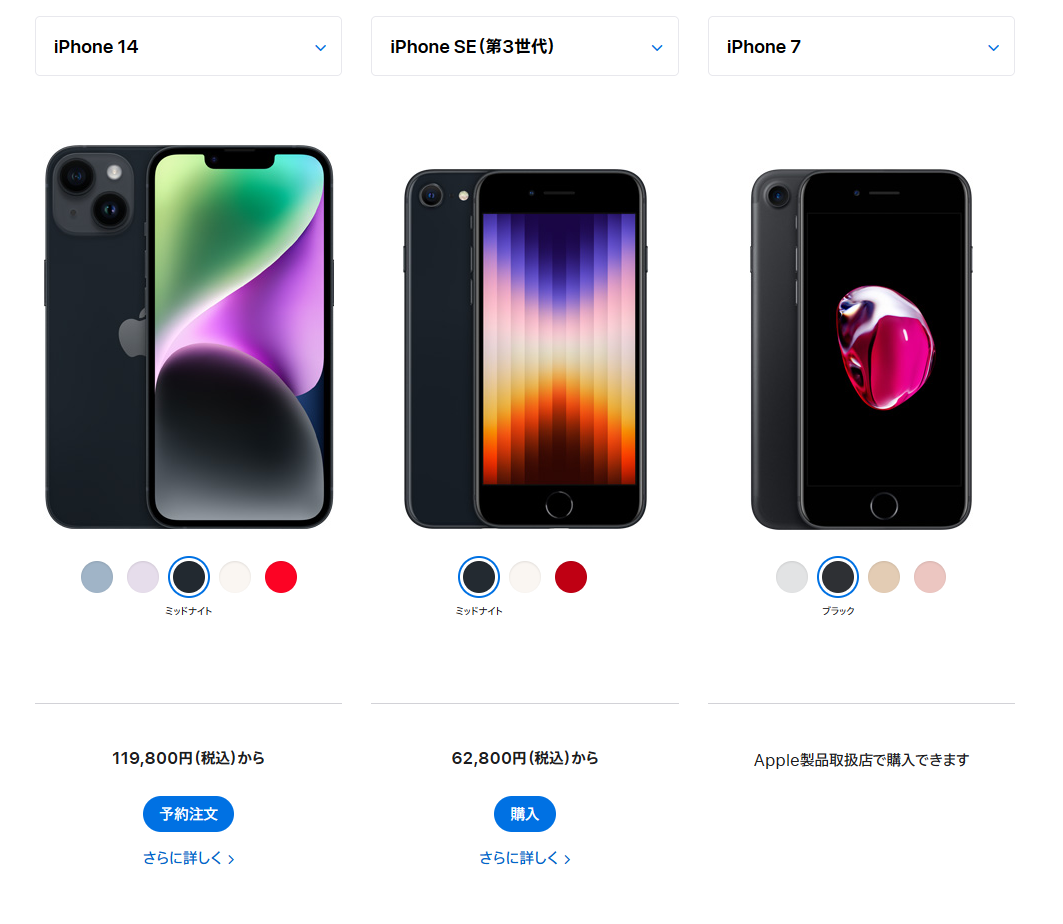Image resolution: width=1063 pixels, height=924 pixels.
Task: Pick the starlight white iPhone 14 swatch
Action: [235, 577]
